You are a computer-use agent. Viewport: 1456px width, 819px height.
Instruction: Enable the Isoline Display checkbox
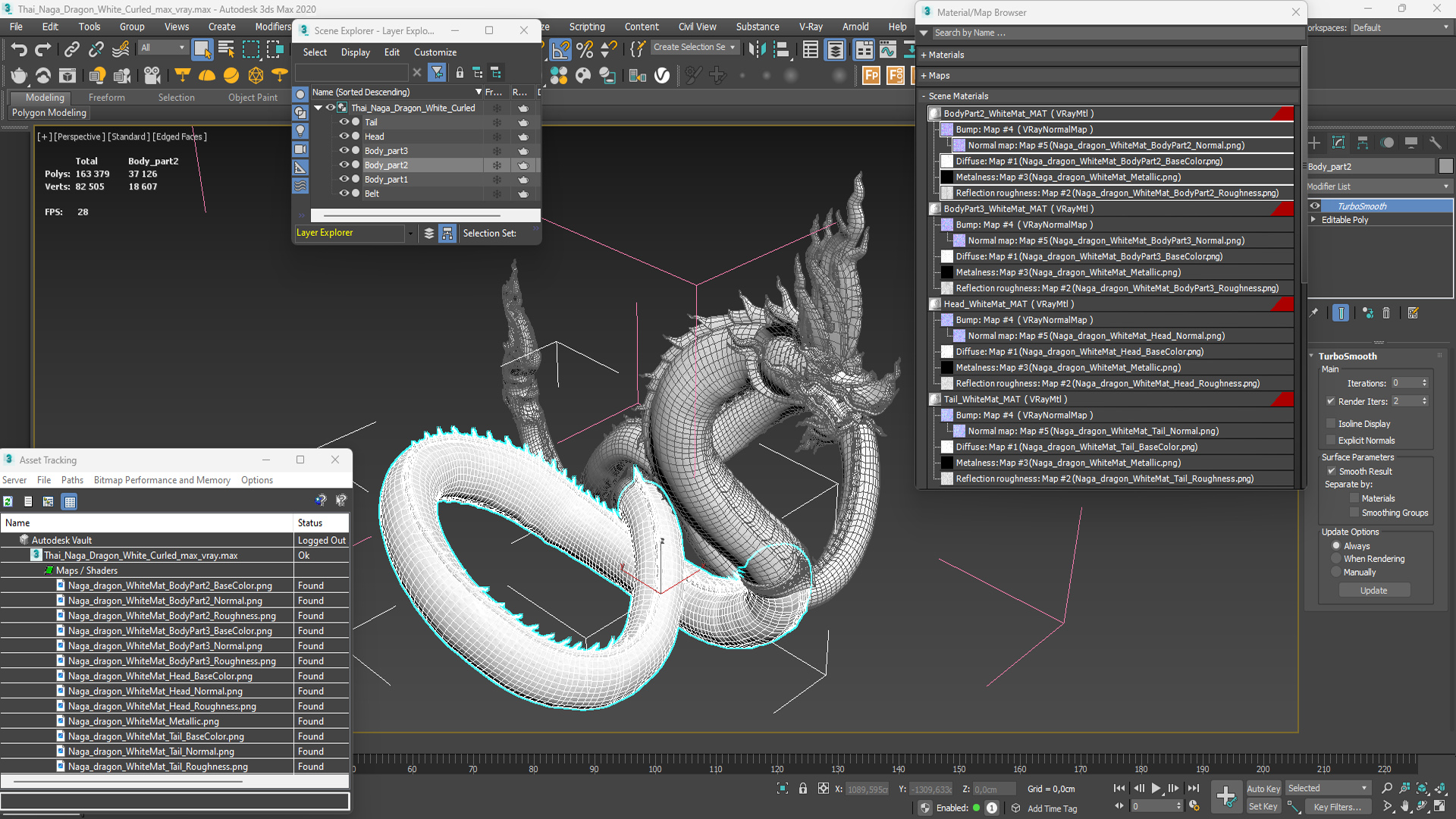coord(1331,424)
